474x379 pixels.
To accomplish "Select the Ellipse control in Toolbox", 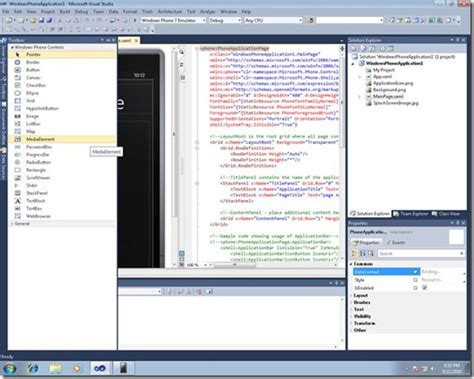I will point(62,93).
